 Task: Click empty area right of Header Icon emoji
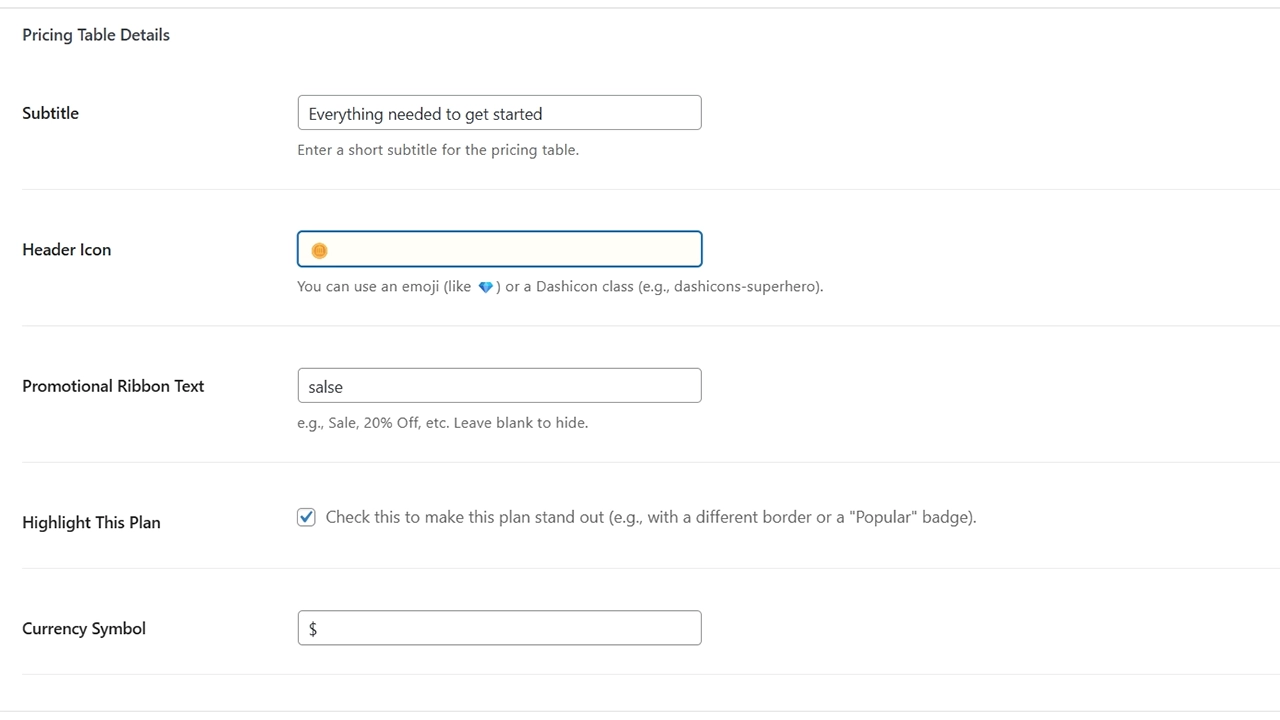pyautogui.click(x=520, y=250)
